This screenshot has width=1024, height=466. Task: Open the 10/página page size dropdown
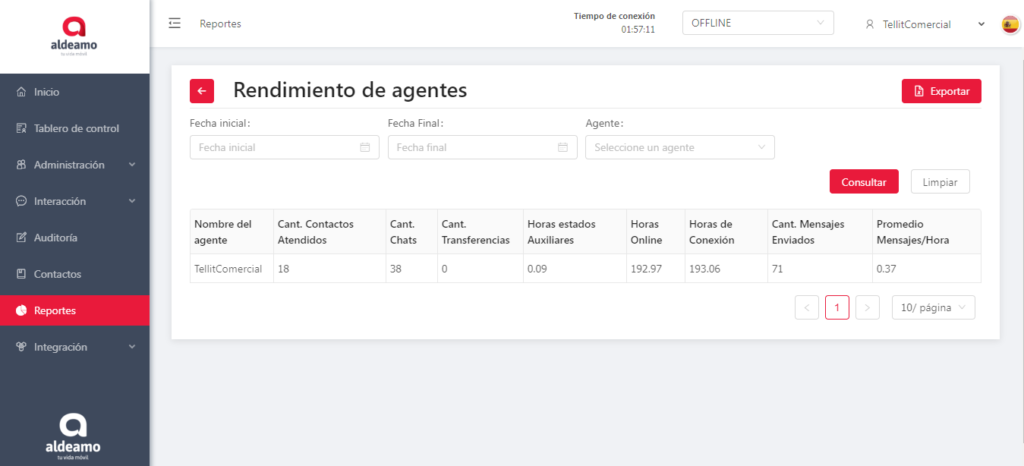point(933,308)
